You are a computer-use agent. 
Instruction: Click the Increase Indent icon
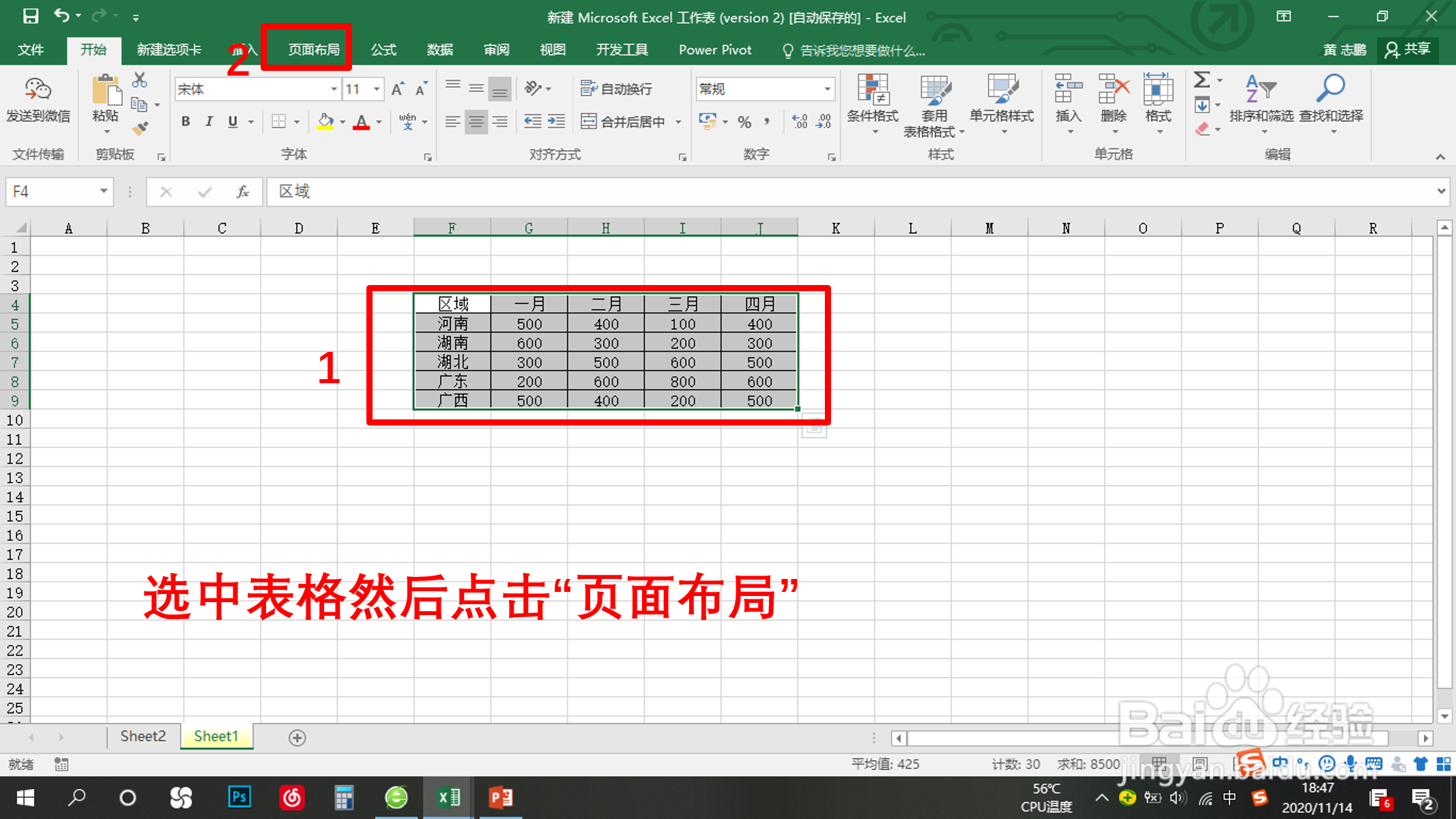pyautogui.click(x=556, y=122)
